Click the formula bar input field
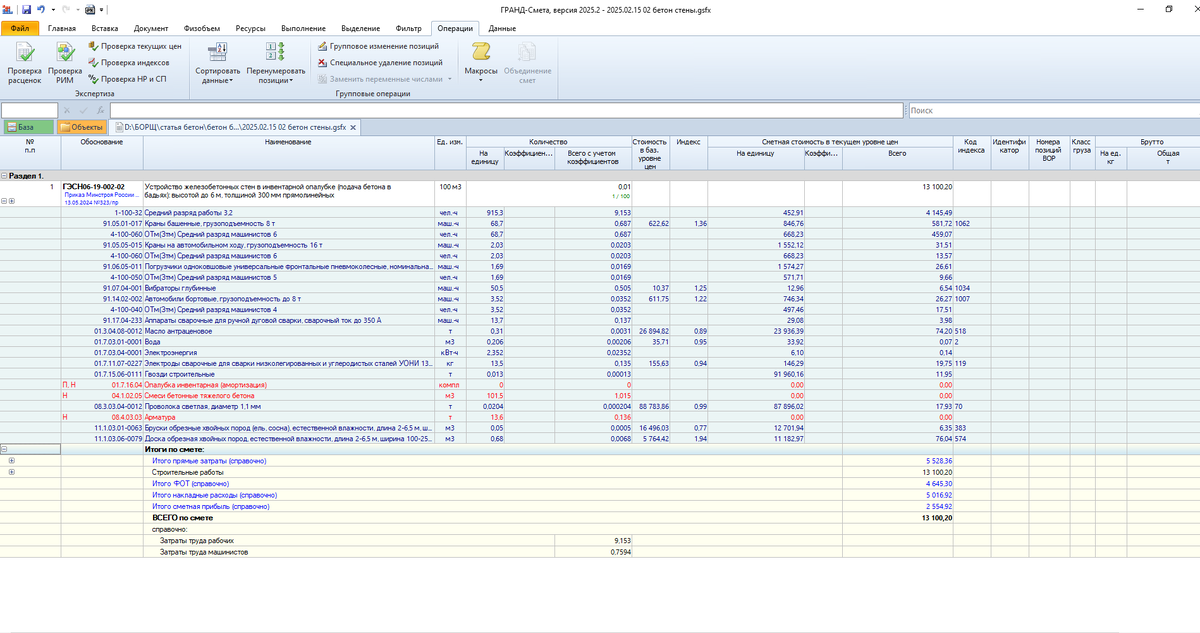This screenshot has height=633, width=1200. pyautogui.click(x=506, y=110)
